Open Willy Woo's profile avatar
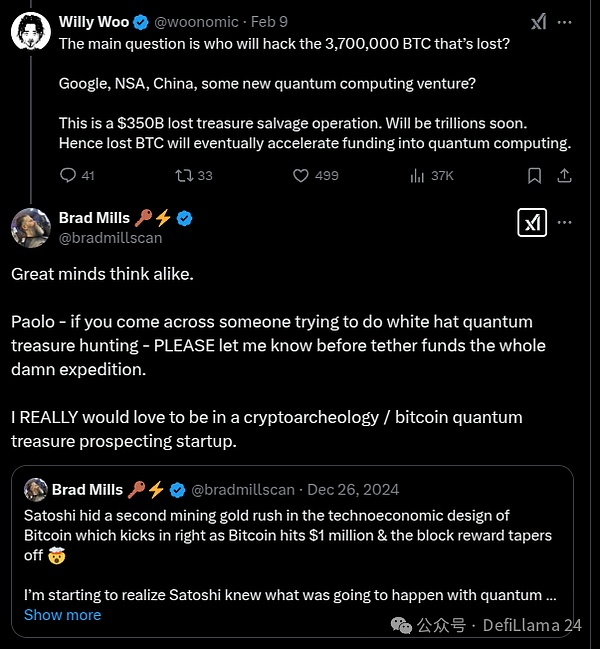600x649 pixels. [x=30, y=32]
